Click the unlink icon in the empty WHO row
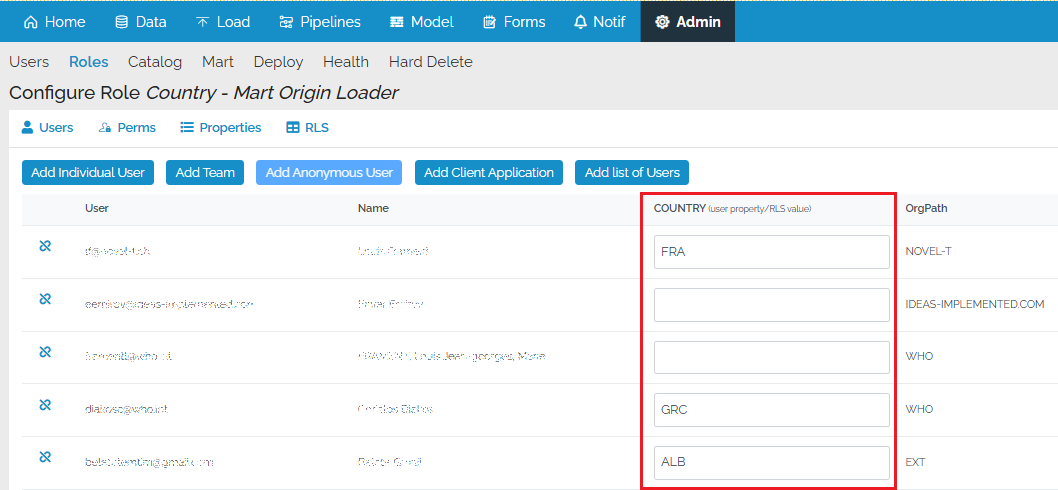 (45, 352)
